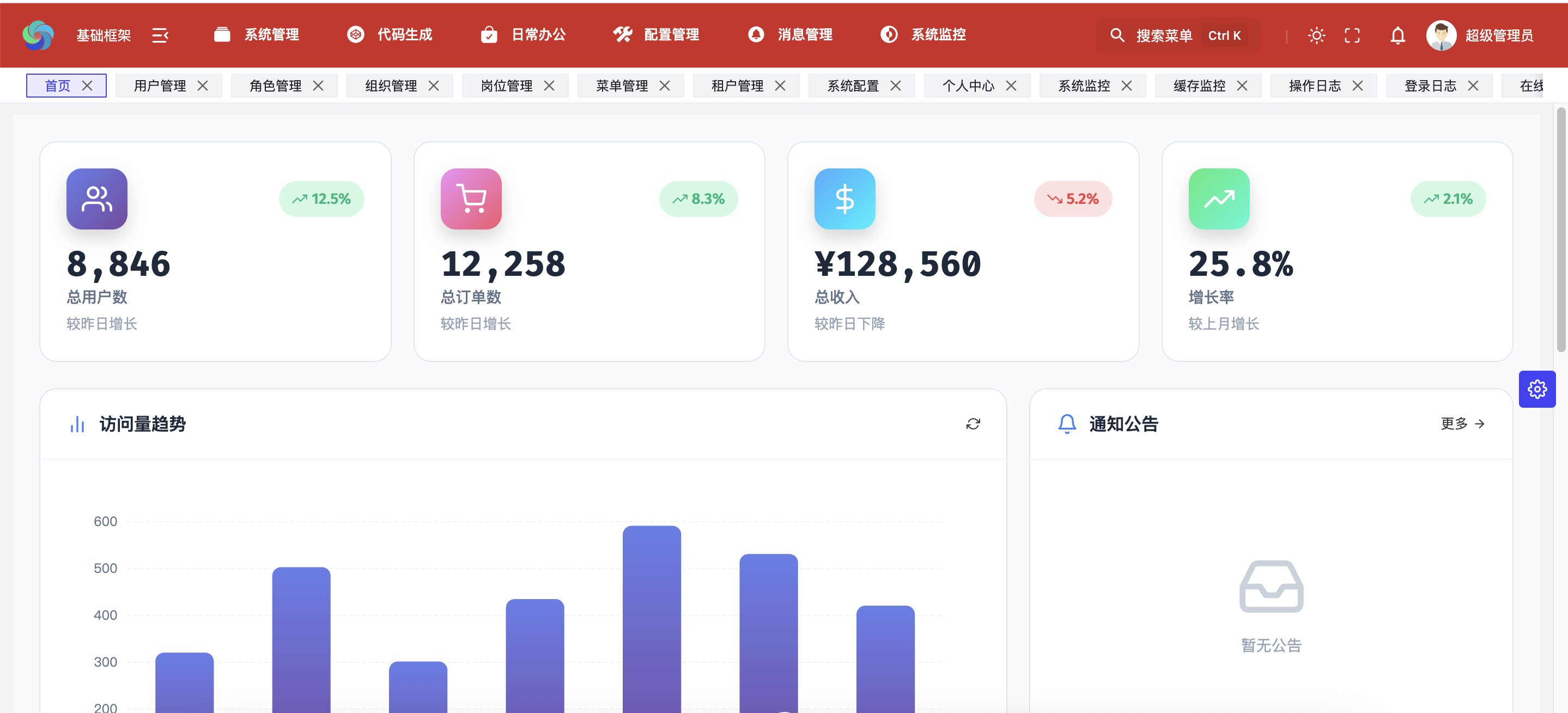Open the 消息管理 menu
The width and height of the screenshot is (1568, 713).
790,35
